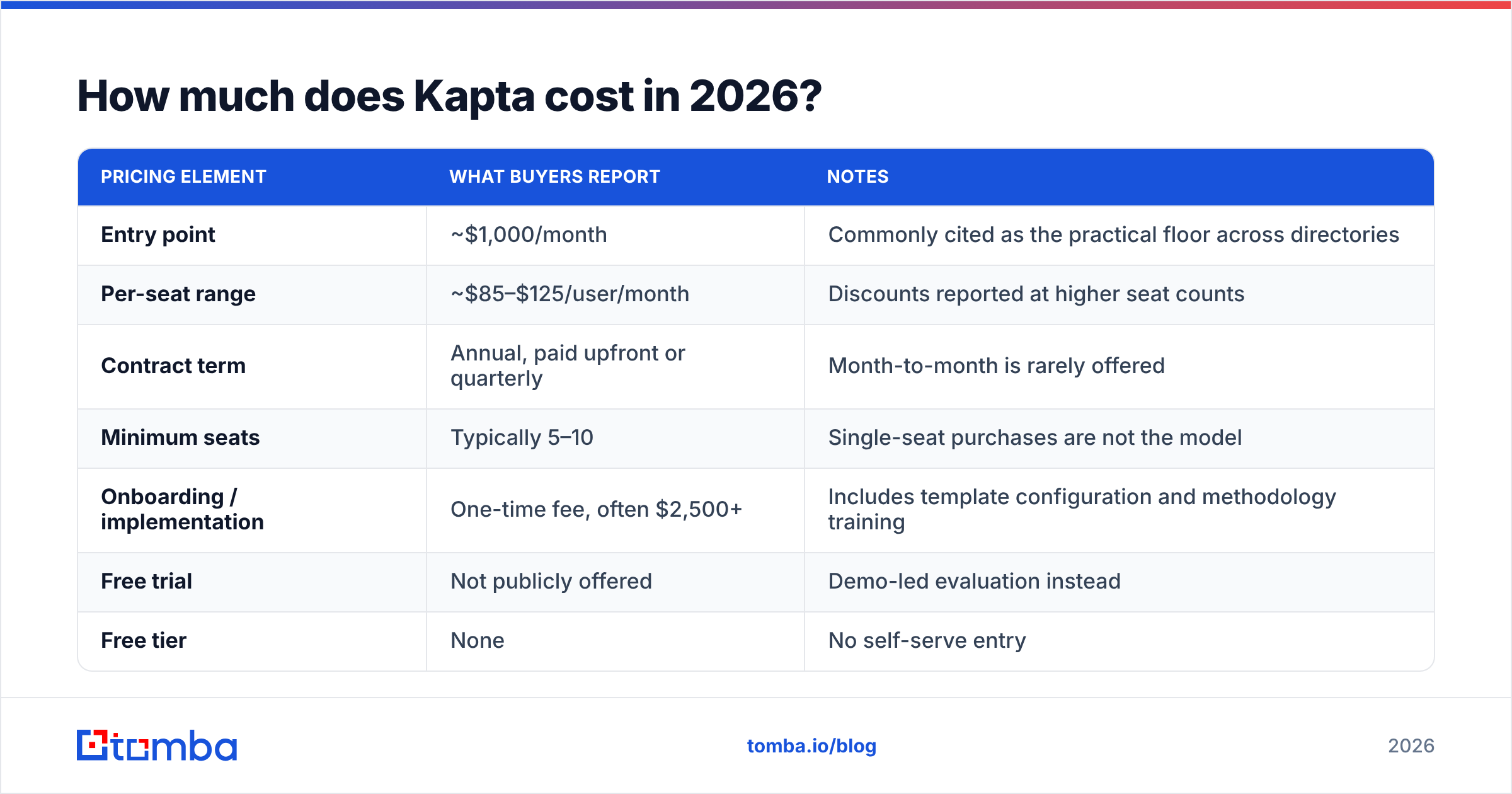Click "Single-seat purchases are not the model"
This screenshot has width=1512, height=794.
pos(1034,438)
